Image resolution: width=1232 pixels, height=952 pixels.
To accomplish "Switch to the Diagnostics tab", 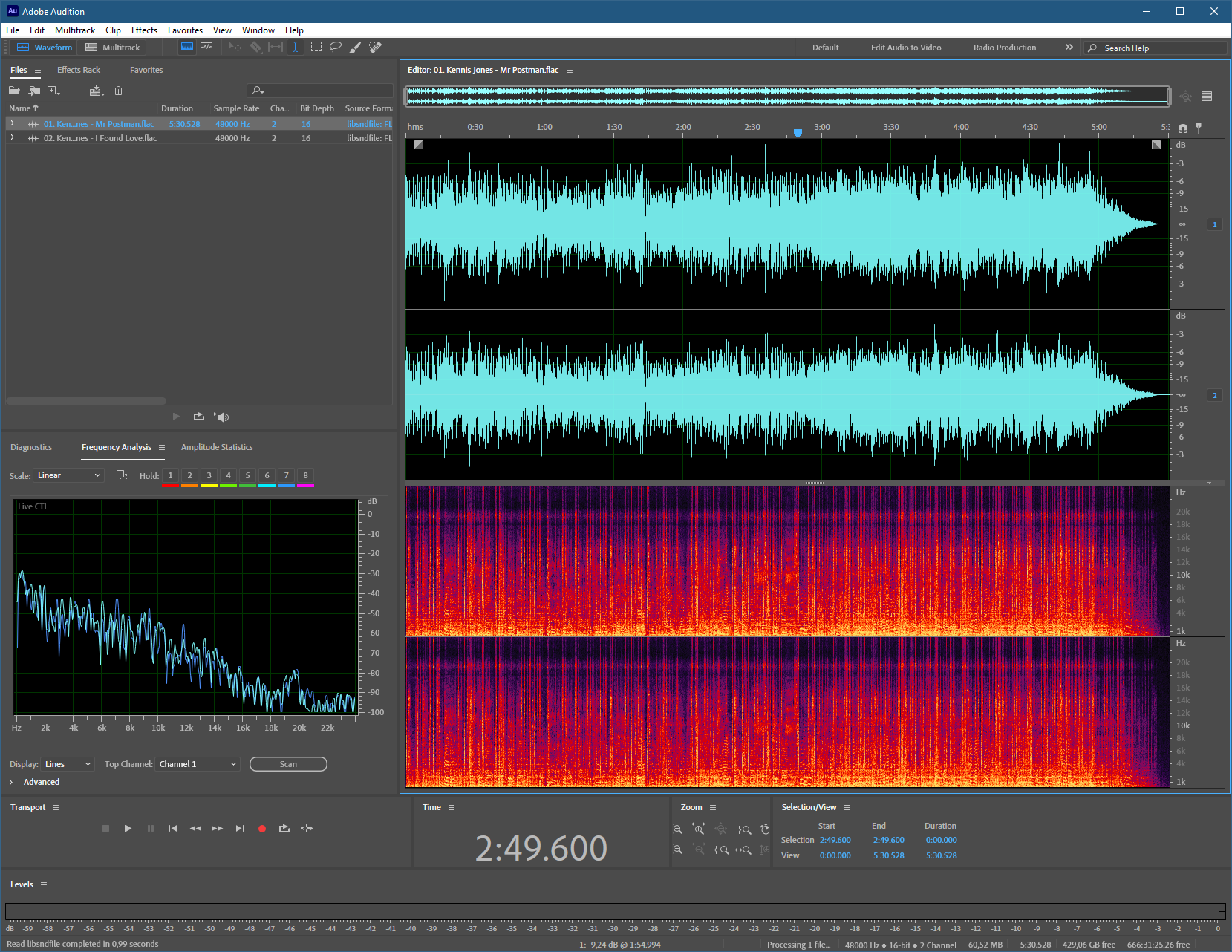I will point(31,447).
